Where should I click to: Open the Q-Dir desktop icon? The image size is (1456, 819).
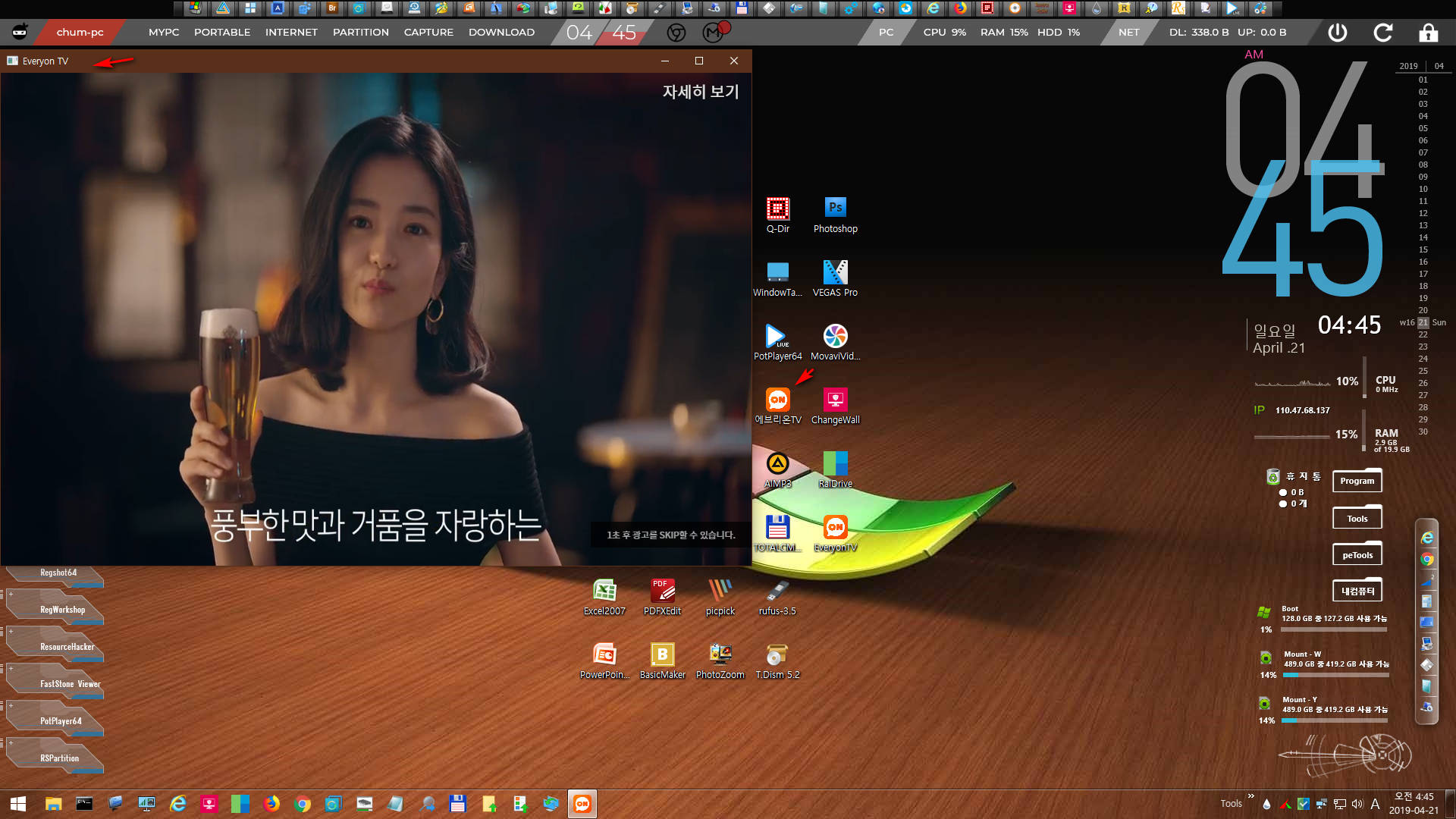pos(777,215)
